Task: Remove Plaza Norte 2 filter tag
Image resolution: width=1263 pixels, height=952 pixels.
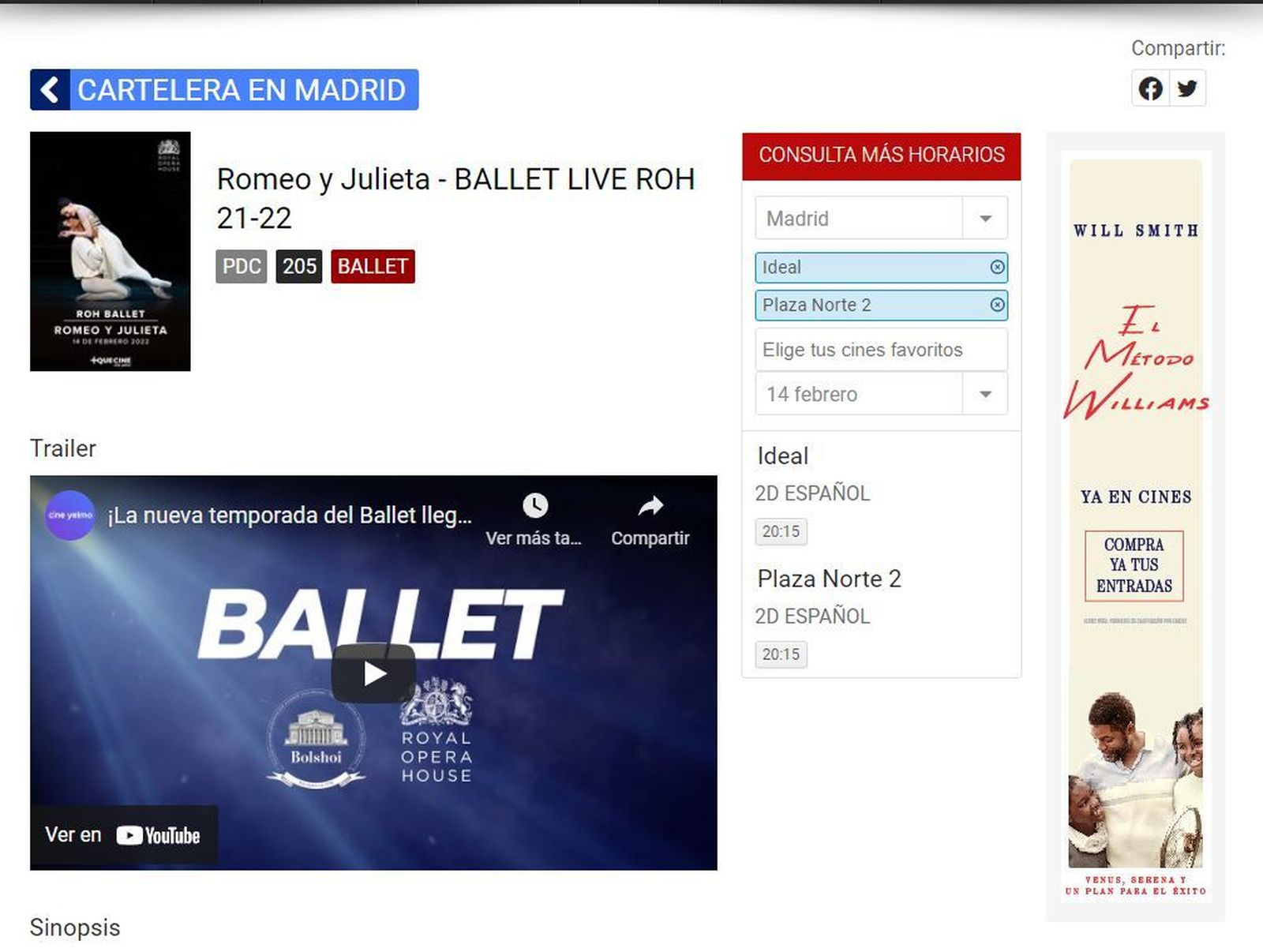Action: point(997,305)
